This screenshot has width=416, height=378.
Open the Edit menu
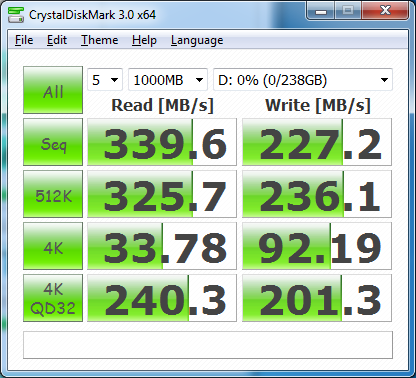[x=57, y=40]
